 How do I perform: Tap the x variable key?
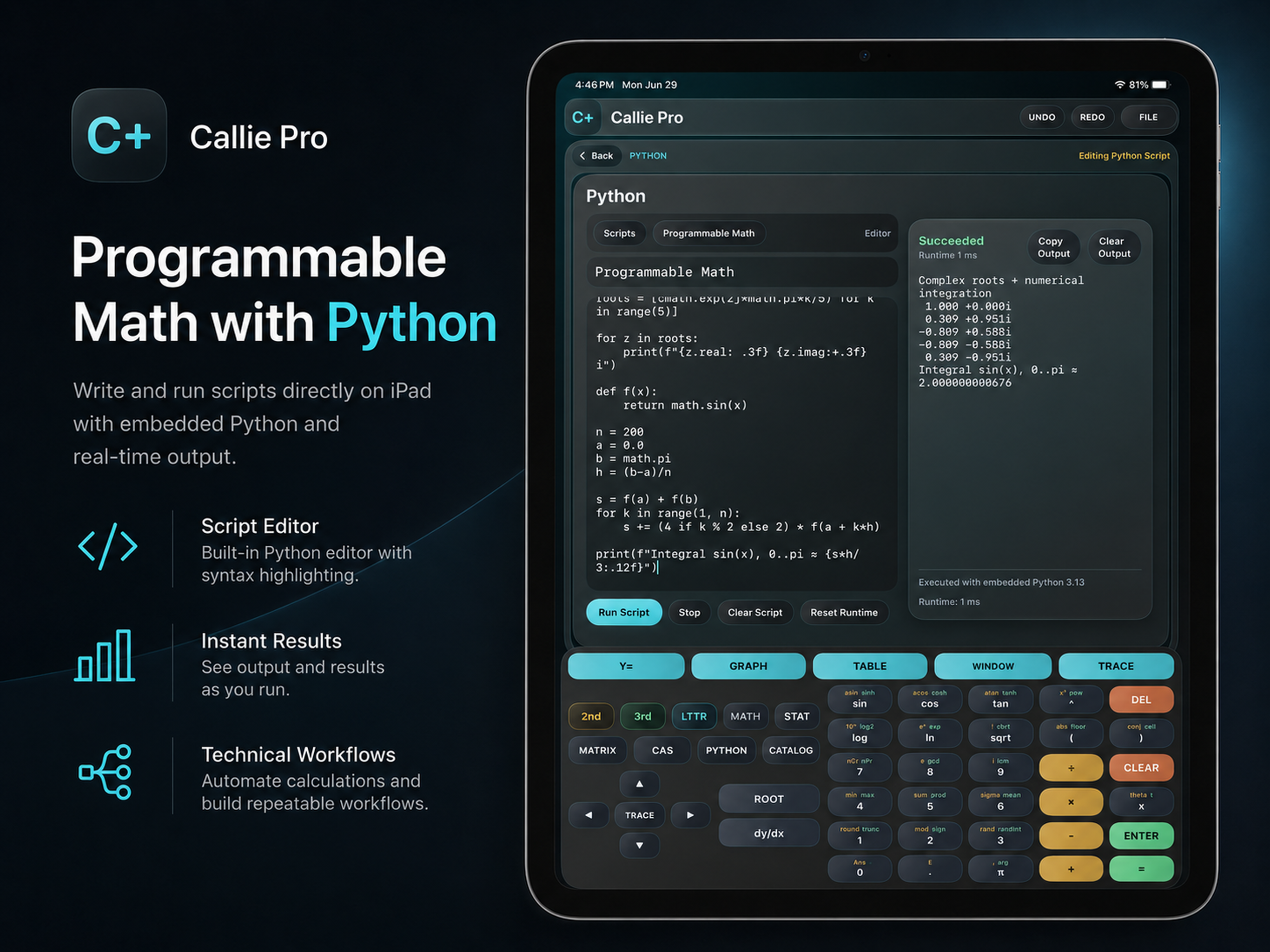[1141, 801]
